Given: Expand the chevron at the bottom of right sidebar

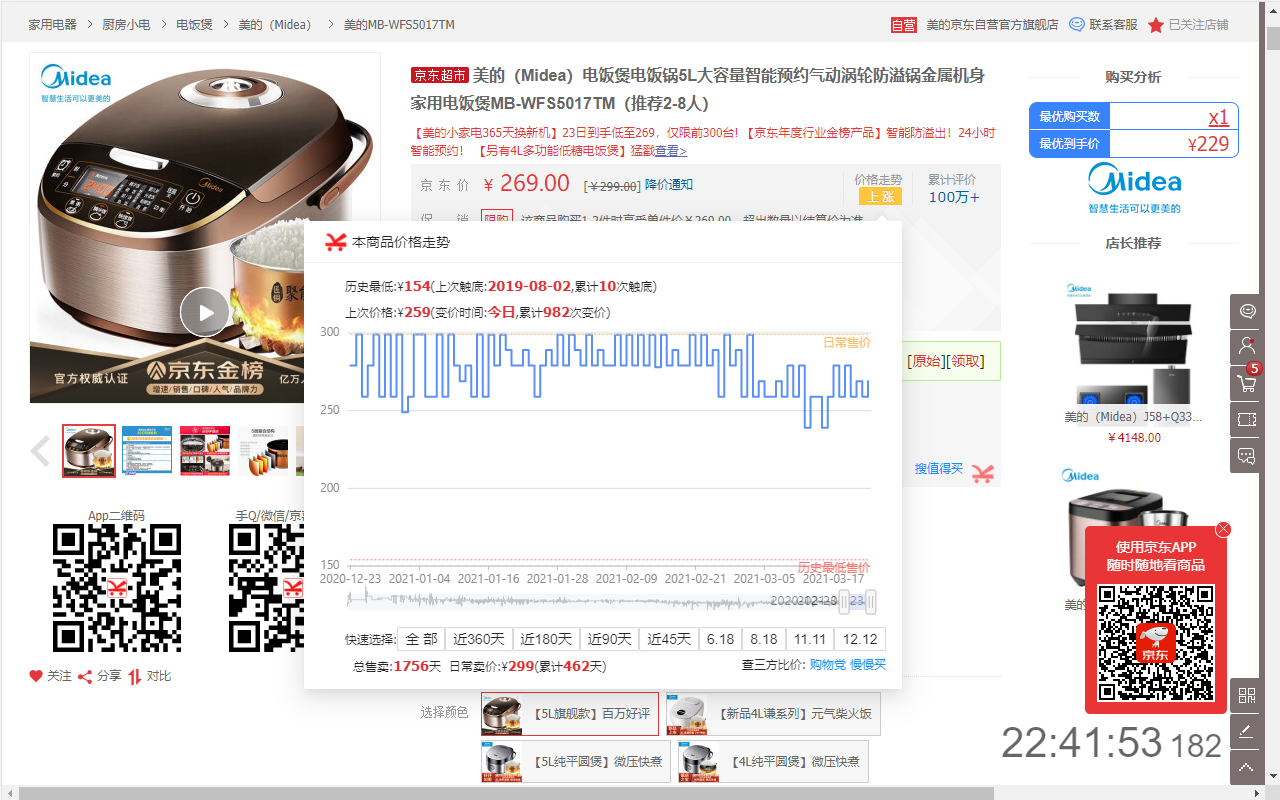Looking at the screenshot, I should 1245,766.
